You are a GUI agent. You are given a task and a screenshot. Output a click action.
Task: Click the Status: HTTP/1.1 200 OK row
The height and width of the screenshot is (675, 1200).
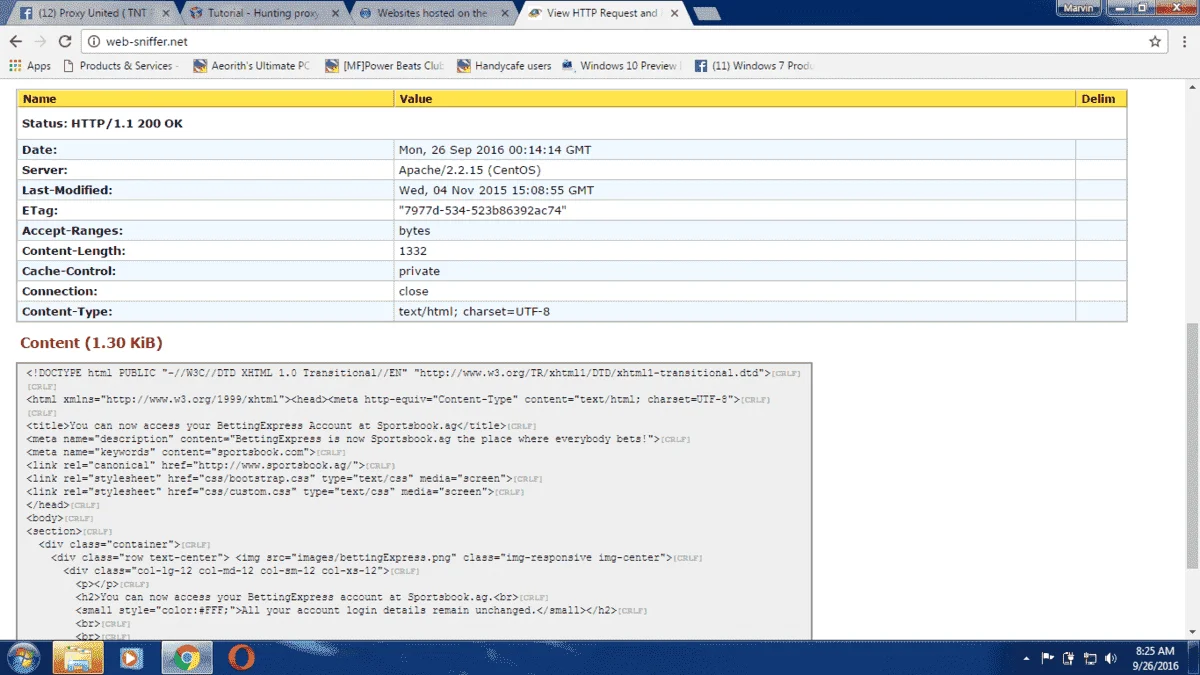coord(572,124)
